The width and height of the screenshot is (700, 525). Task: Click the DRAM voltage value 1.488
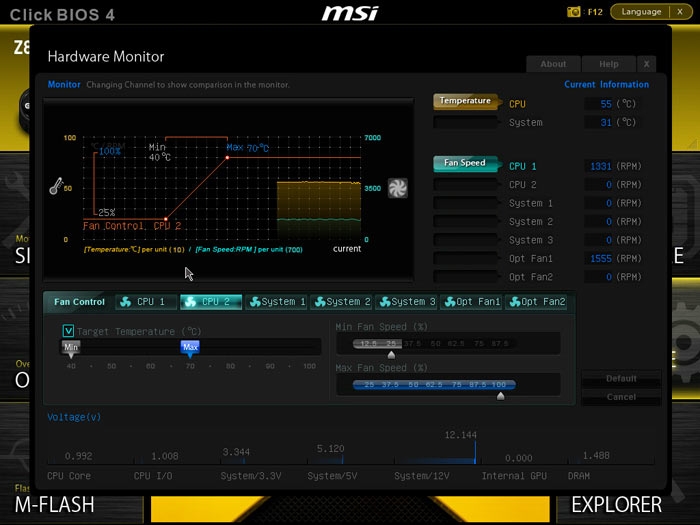point(596,455)
